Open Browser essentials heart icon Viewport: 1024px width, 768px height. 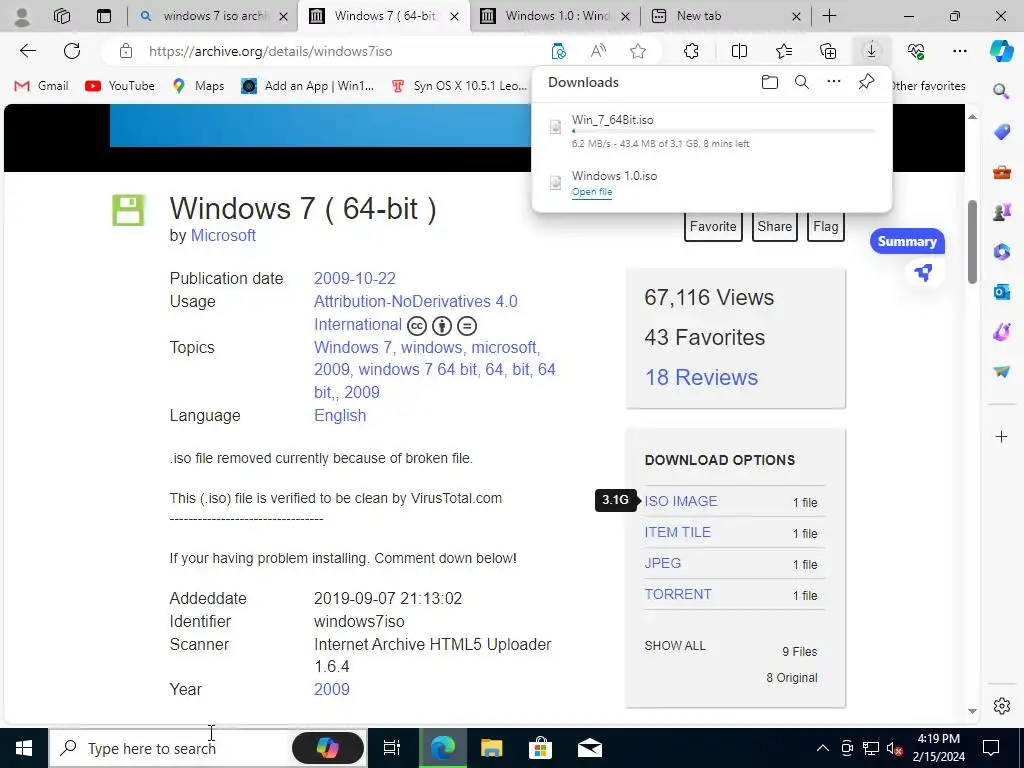916,51
